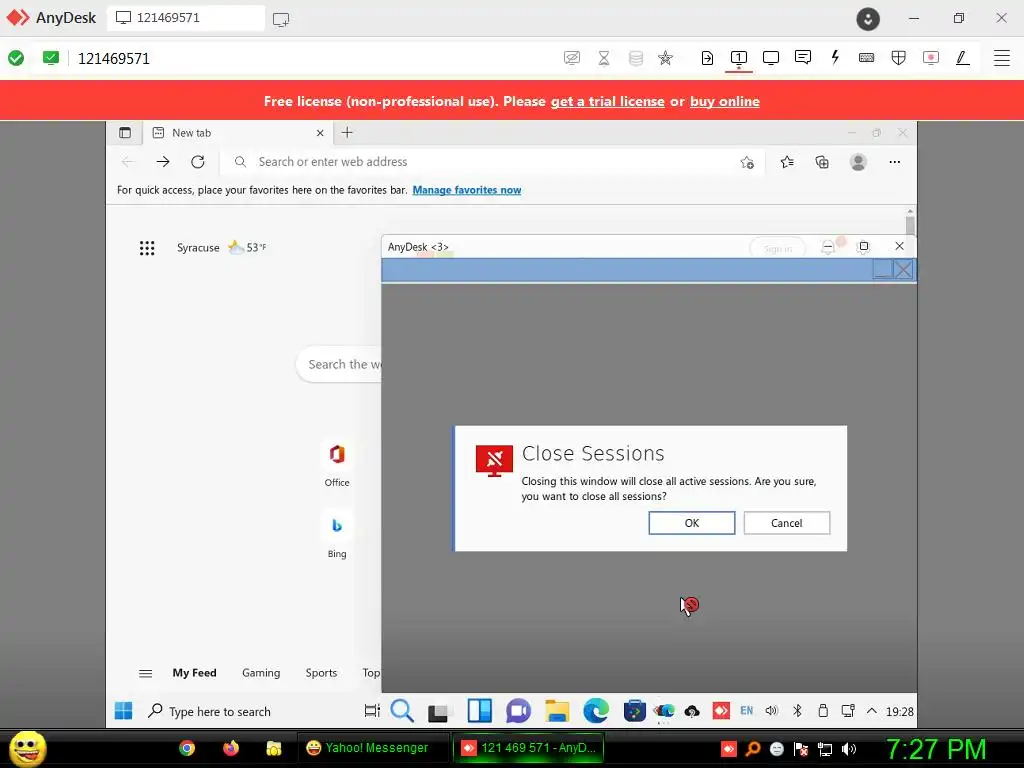Select the My Feed tab
This screenshot has height=768, width=1024.
tap(195, 673)
